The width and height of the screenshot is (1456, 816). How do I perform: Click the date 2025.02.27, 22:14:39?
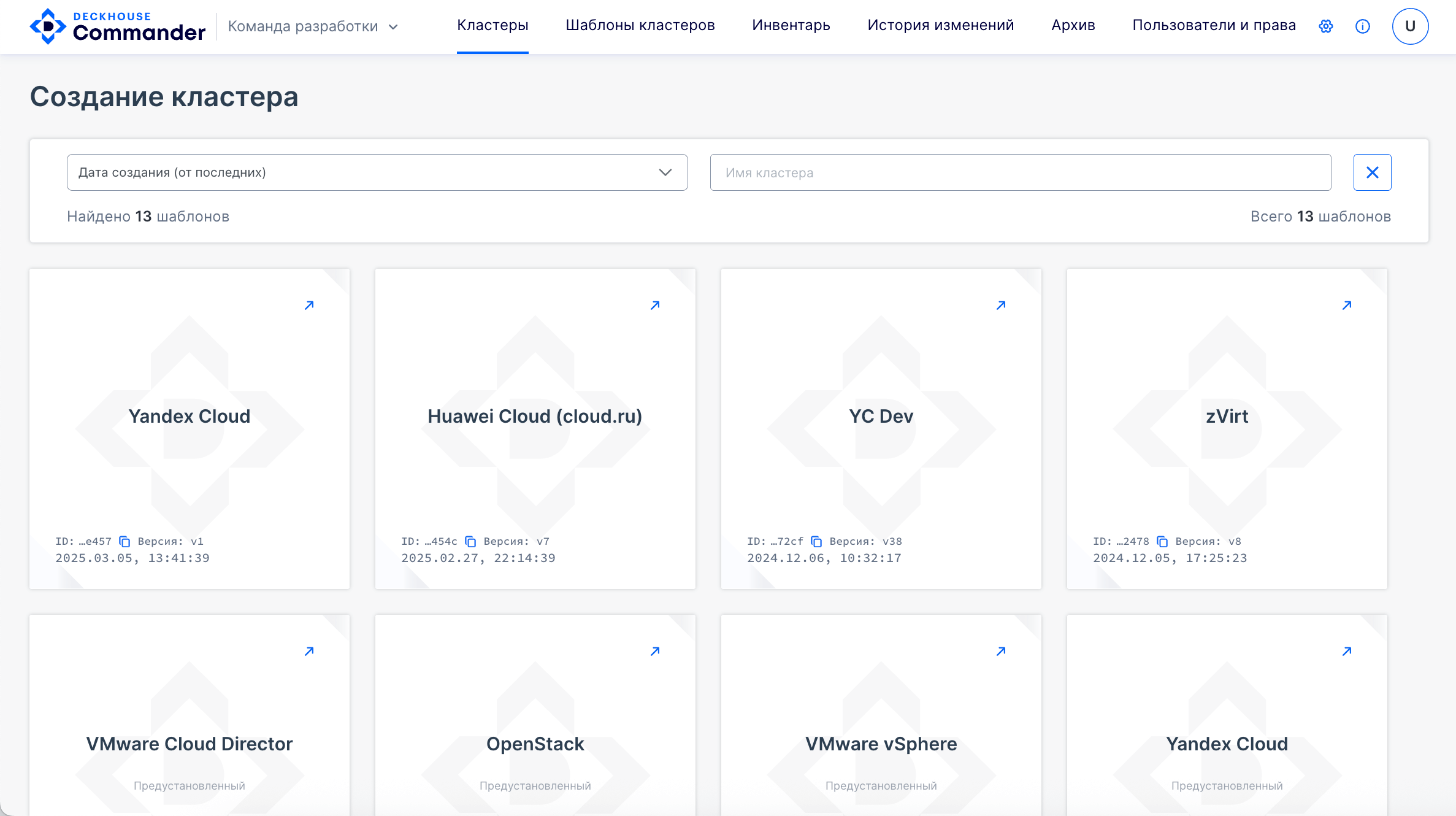pyautogui.click(x=478, y=558)
